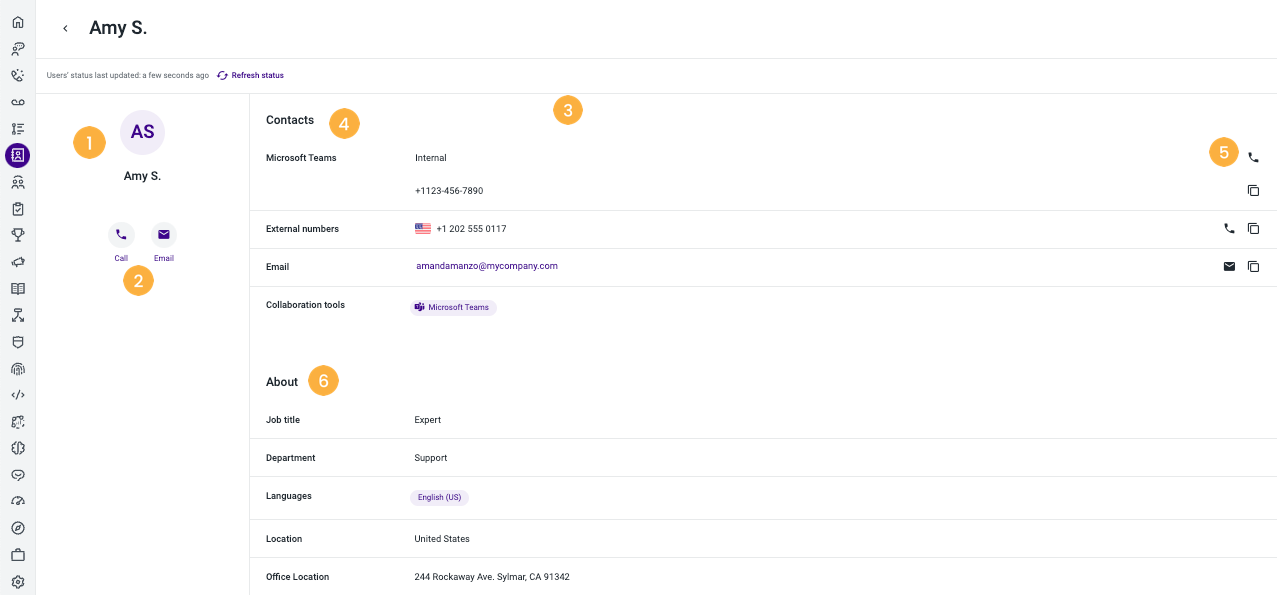Open the amandamanzo@mycompany.com email link
Image resolution: width=1277 pixels, height=595 pixels.
tap(486, 266)
